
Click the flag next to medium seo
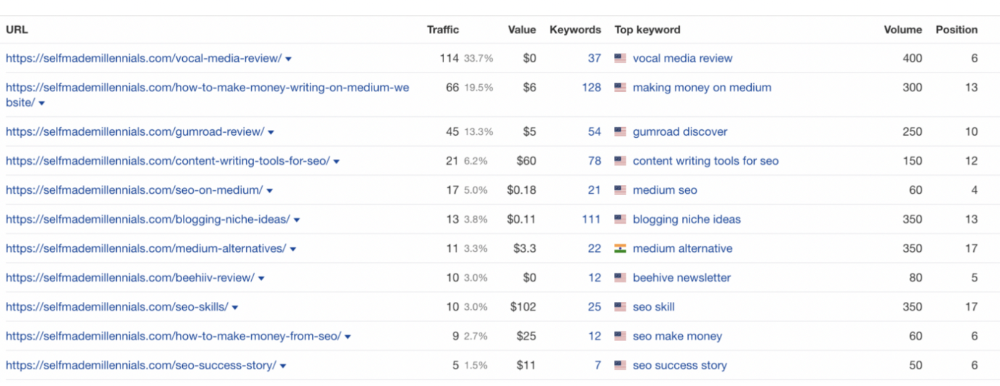pyautogui.click(x=620, y=190)
